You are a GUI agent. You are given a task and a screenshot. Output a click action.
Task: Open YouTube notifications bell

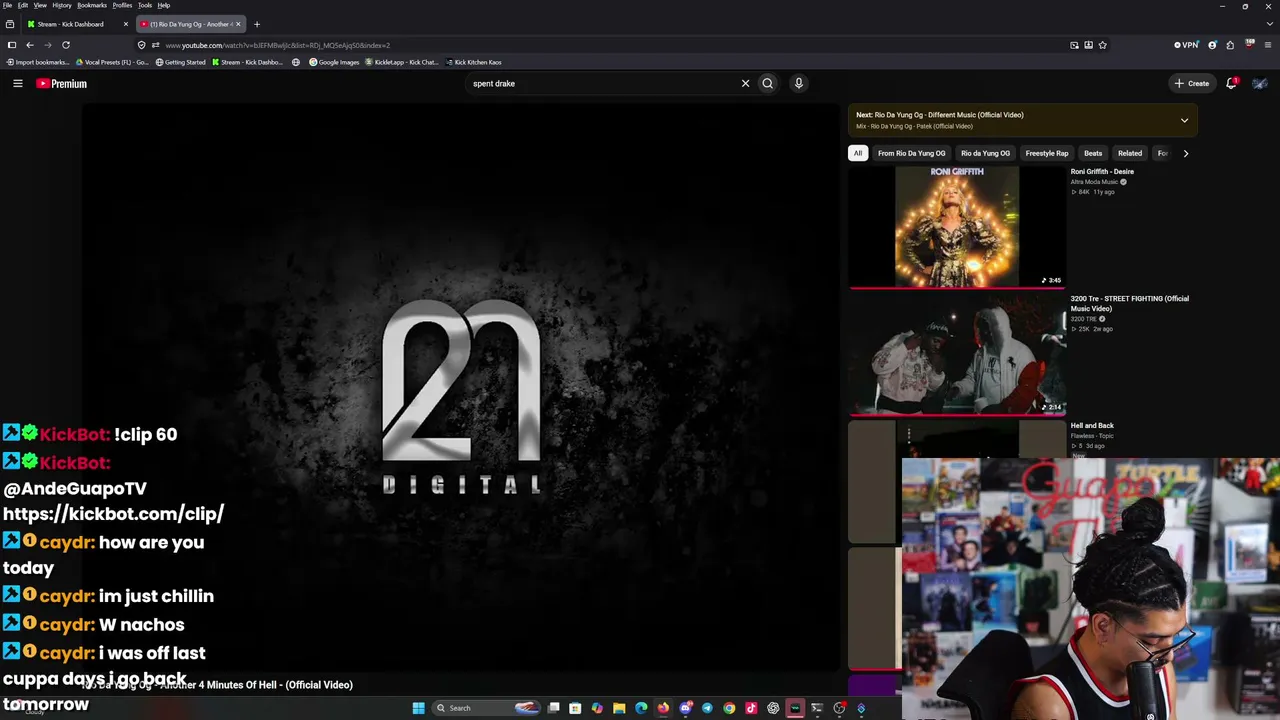(1232, 84)
